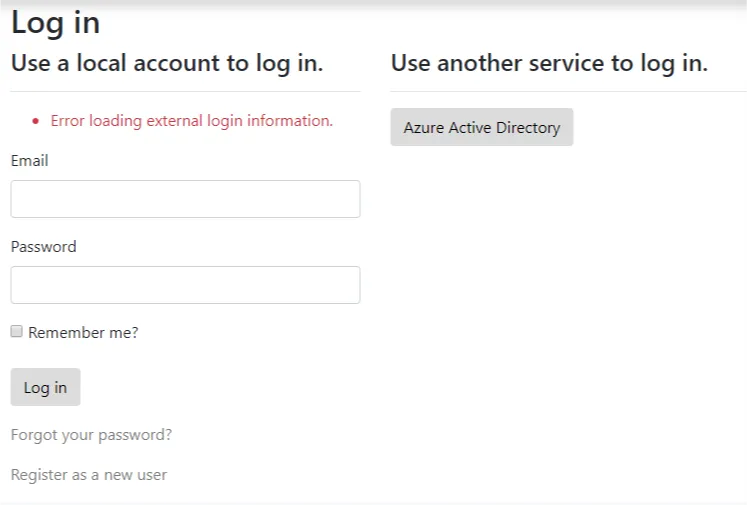747x505 pixels.
Task: Click the red bullet beside the error
Action: coord(35,122)
